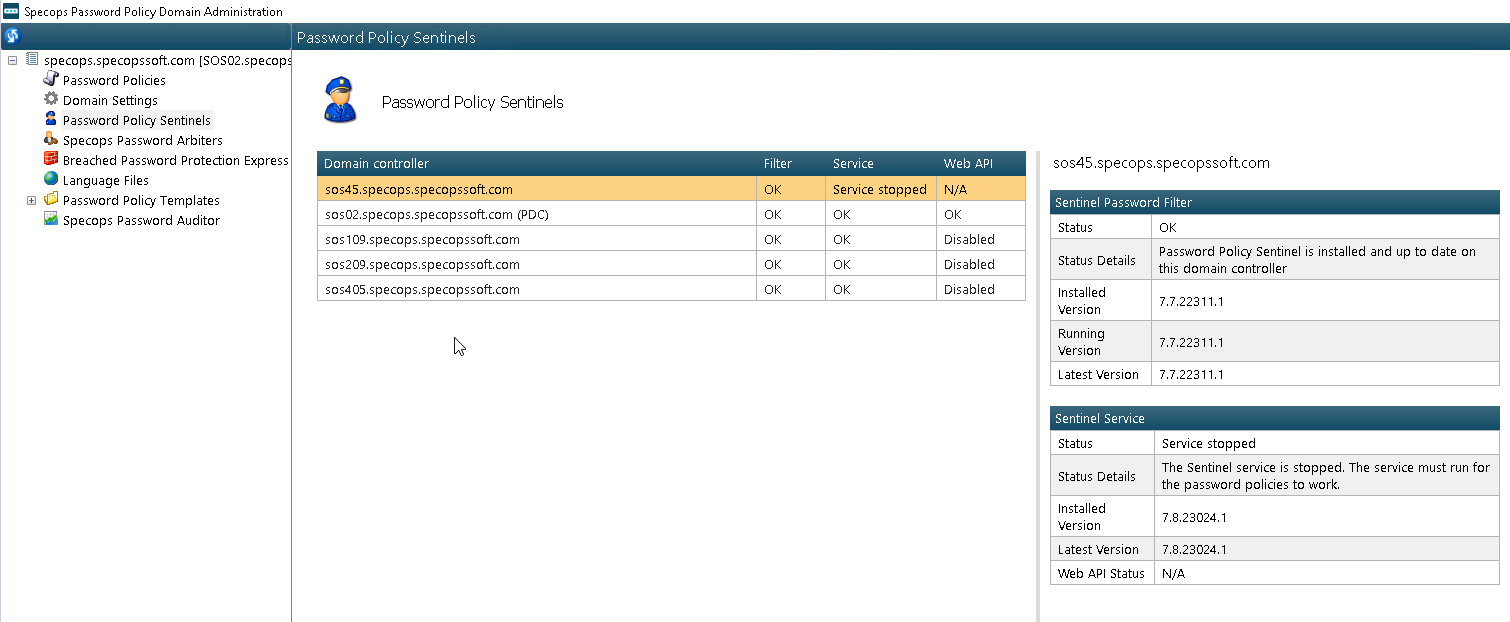Click the 'Sentinel service is stopped' status details text
Image resolution: width=1510 pixels, height=622 pixels.
coord(1325,476)
